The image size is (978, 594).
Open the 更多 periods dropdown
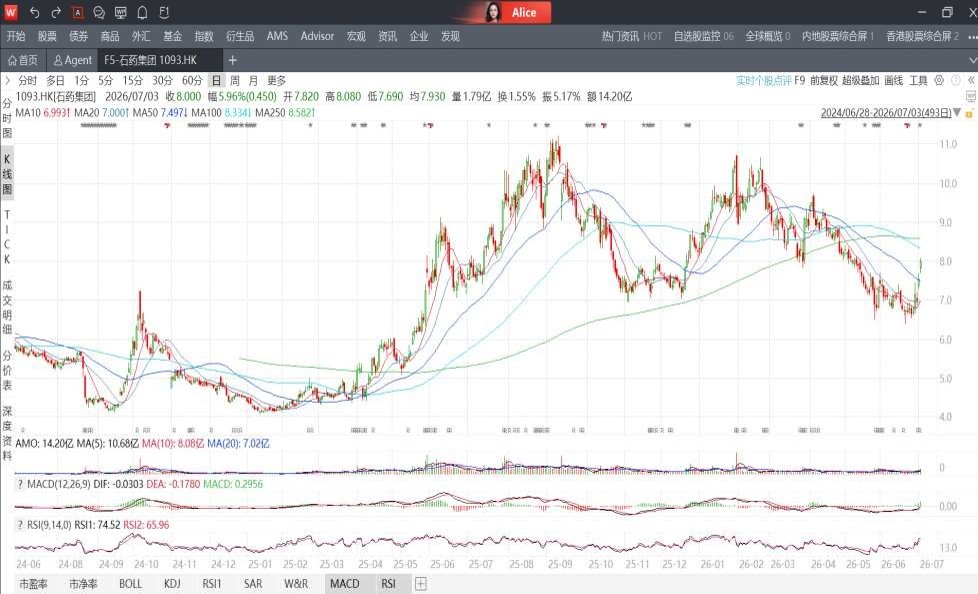pos(276,80)
